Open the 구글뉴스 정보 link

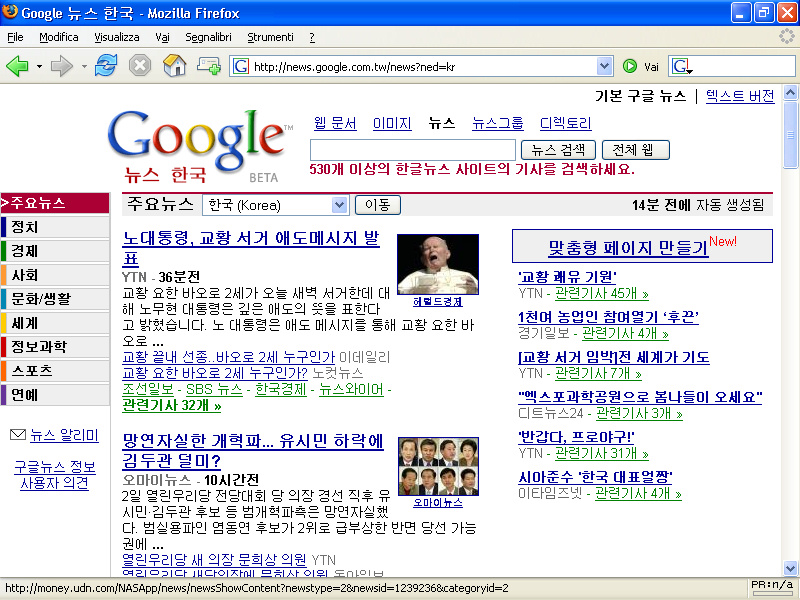point(55,467)
